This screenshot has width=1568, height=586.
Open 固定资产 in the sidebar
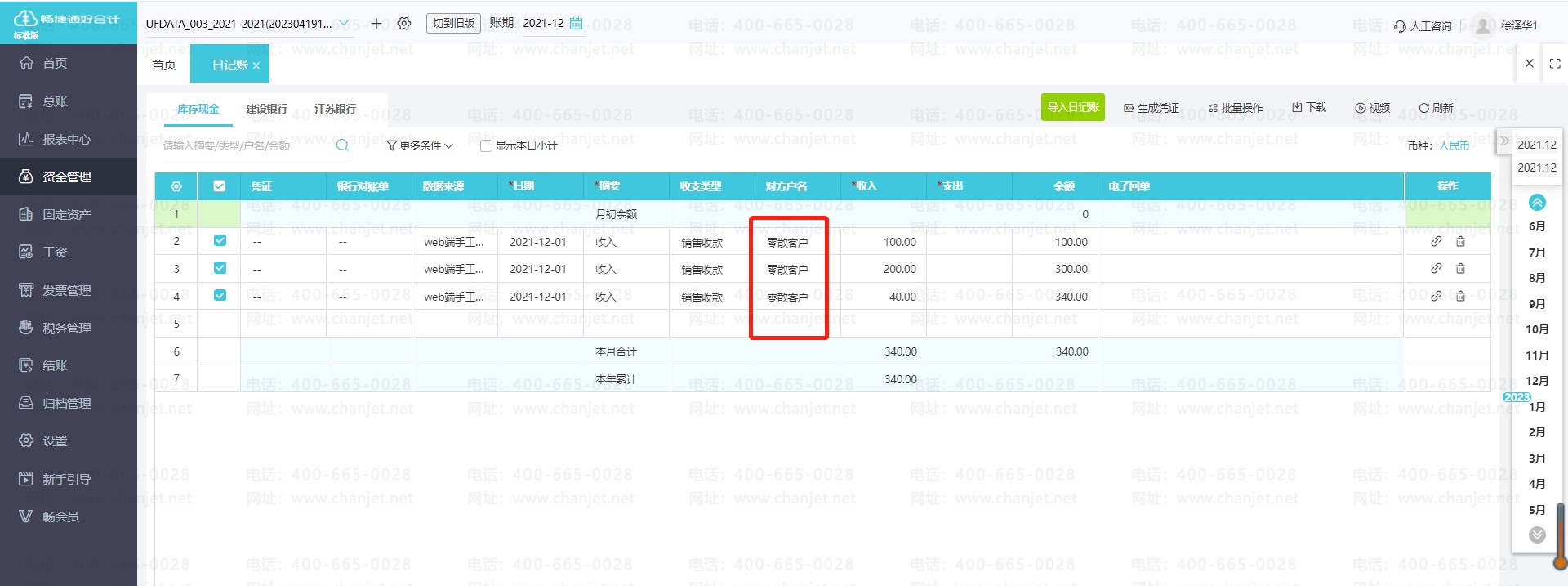(67, 215)
